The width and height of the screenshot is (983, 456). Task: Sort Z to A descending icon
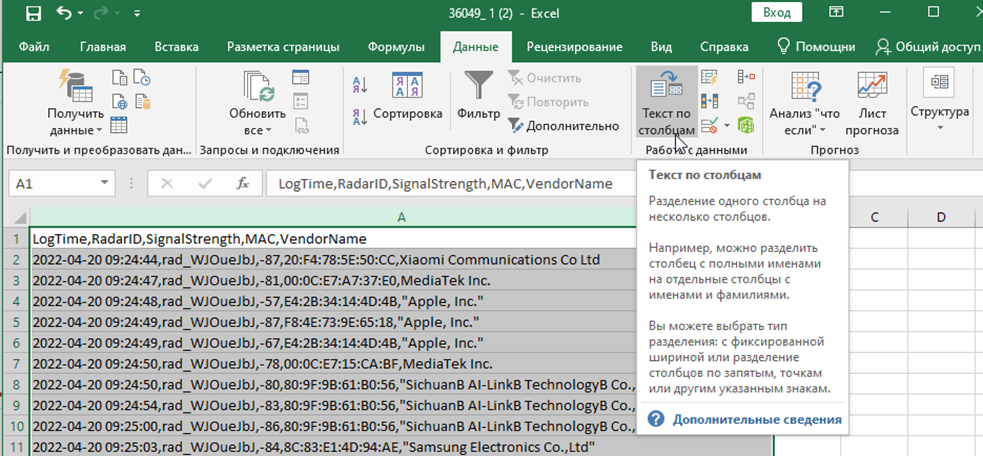click(x=360, y=117)
